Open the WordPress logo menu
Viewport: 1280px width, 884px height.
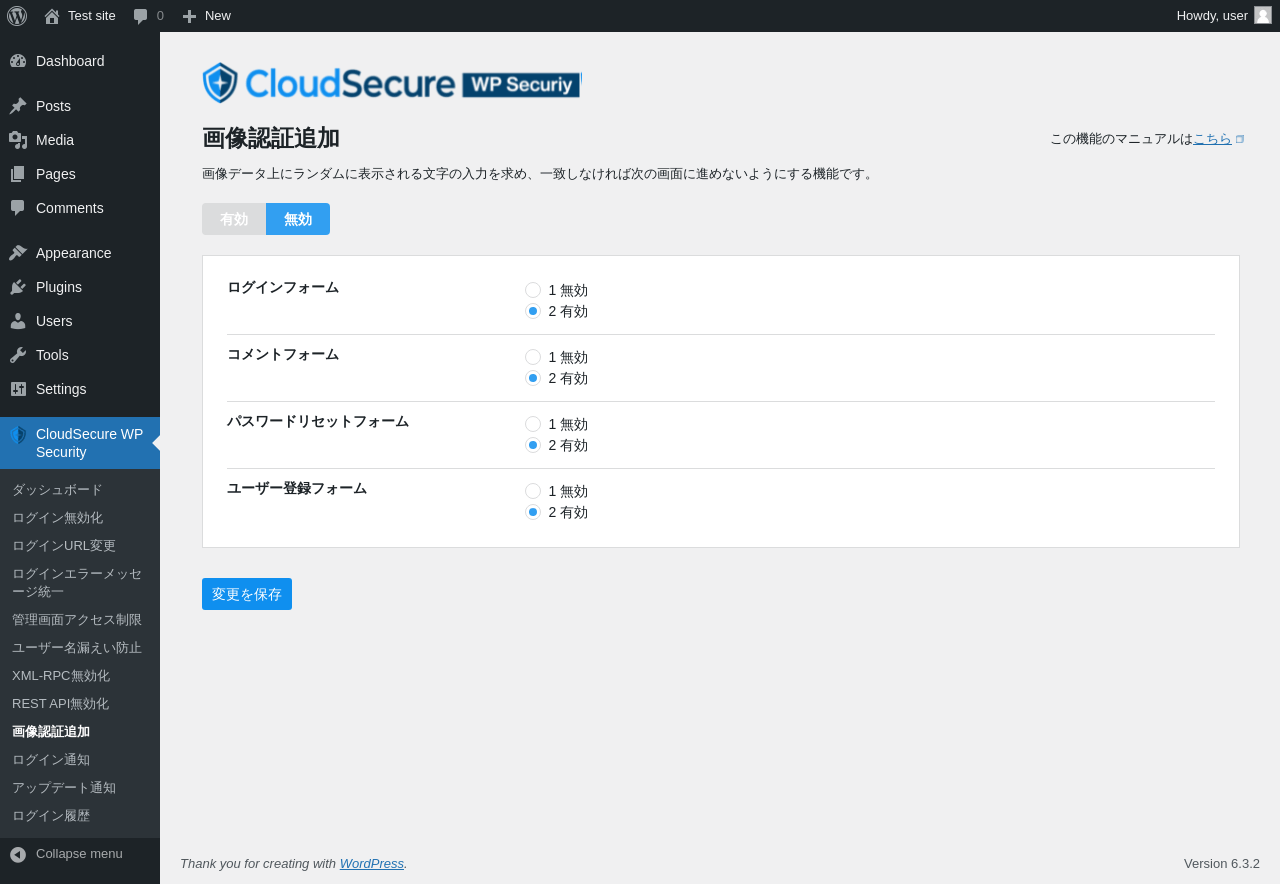coord(17,16)
